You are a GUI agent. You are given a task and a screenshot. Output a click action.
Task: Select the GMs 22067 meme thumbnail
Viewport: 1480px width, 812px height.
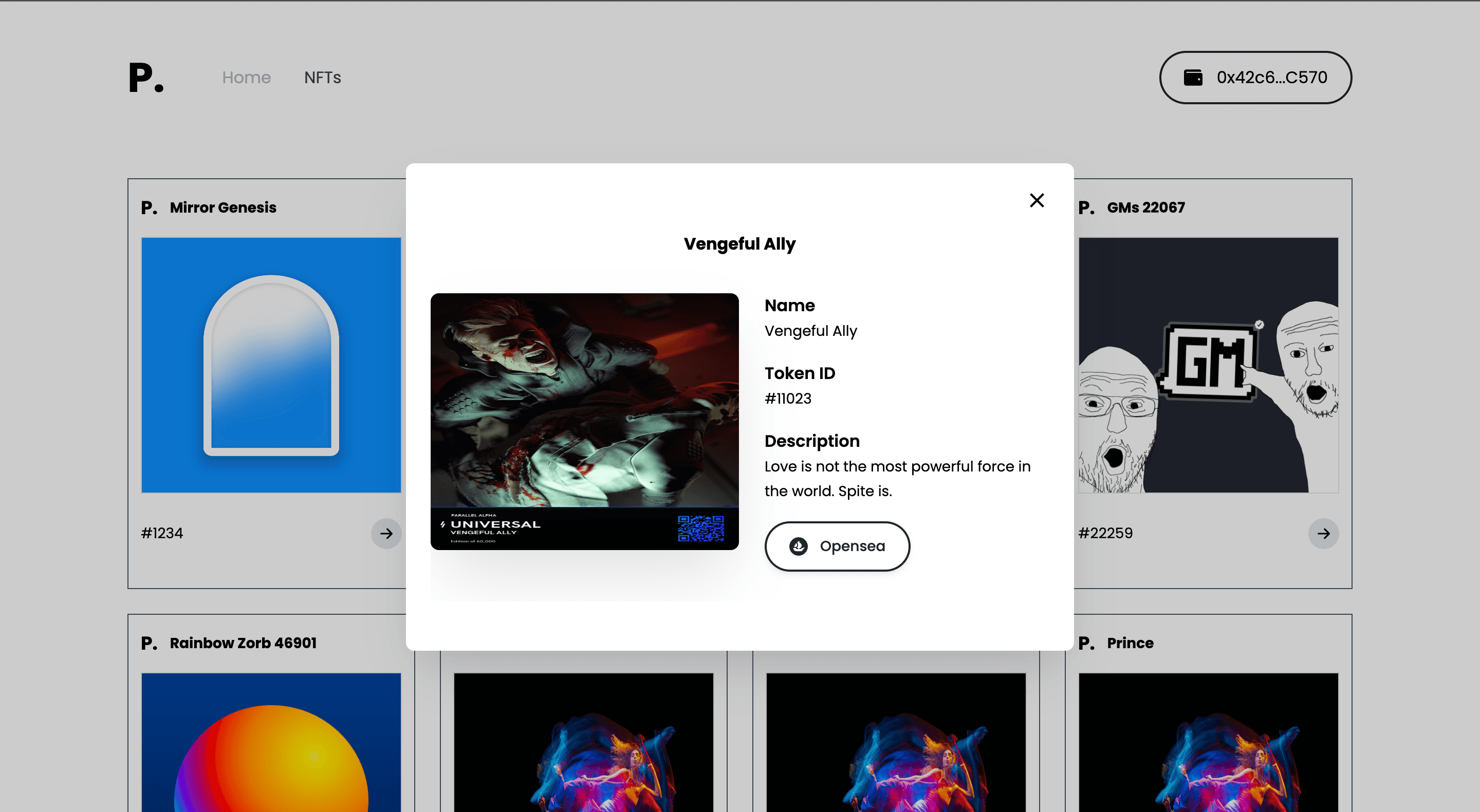click(1208, 365)
